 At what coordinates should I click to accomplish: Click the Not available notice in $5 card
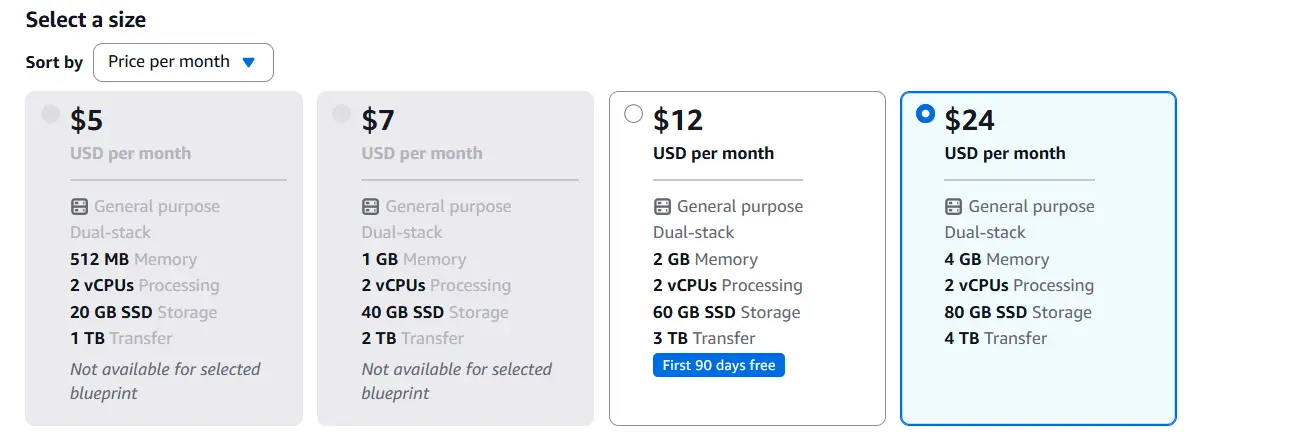point(165,381)
